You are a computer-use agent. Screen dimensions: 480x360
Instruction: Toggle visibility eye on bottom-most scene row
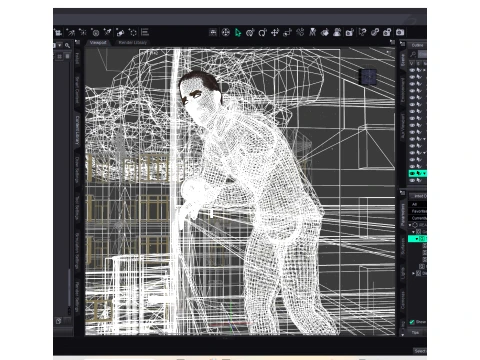(412, 180)
